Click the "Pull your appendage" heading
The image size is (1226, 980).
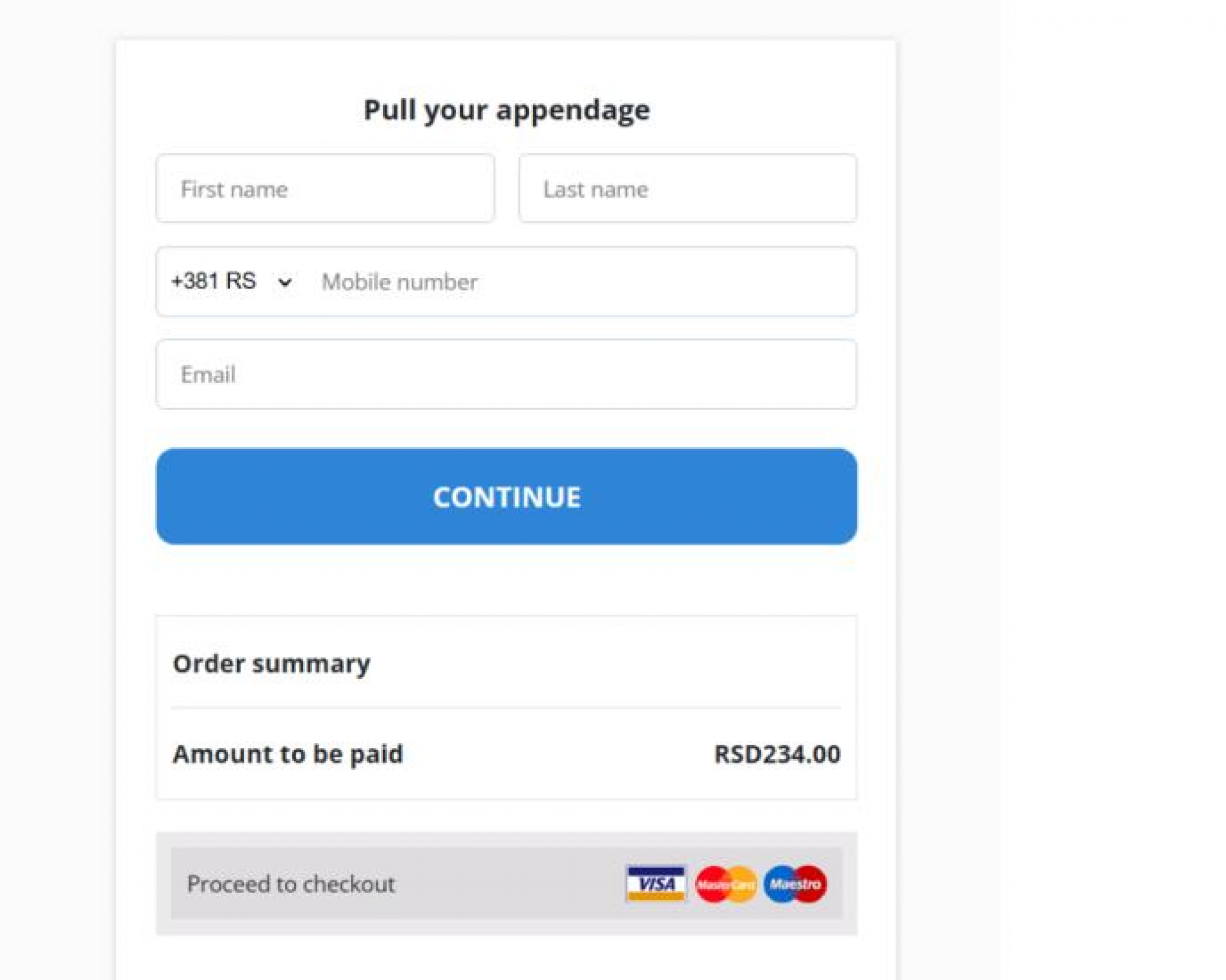(x=506, y=110)
